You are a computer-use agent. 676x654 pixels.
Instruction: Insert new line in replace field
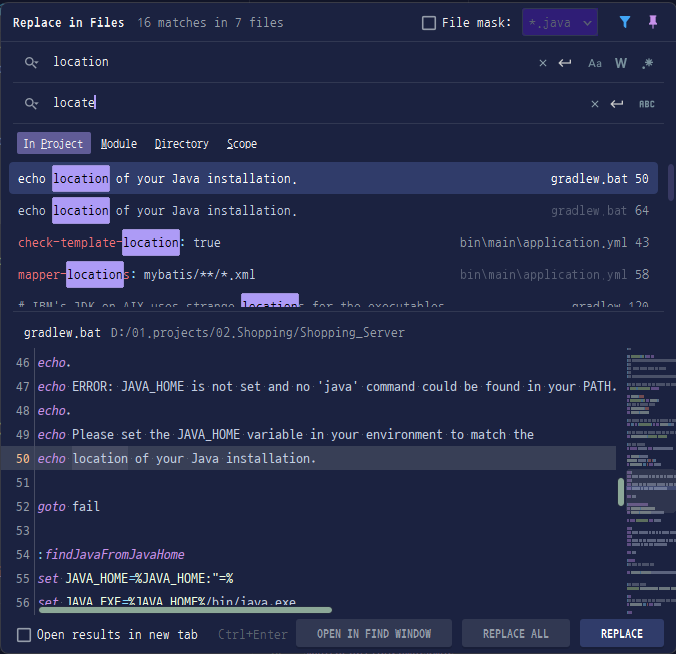pyautogui.click(x=617, y=104)
